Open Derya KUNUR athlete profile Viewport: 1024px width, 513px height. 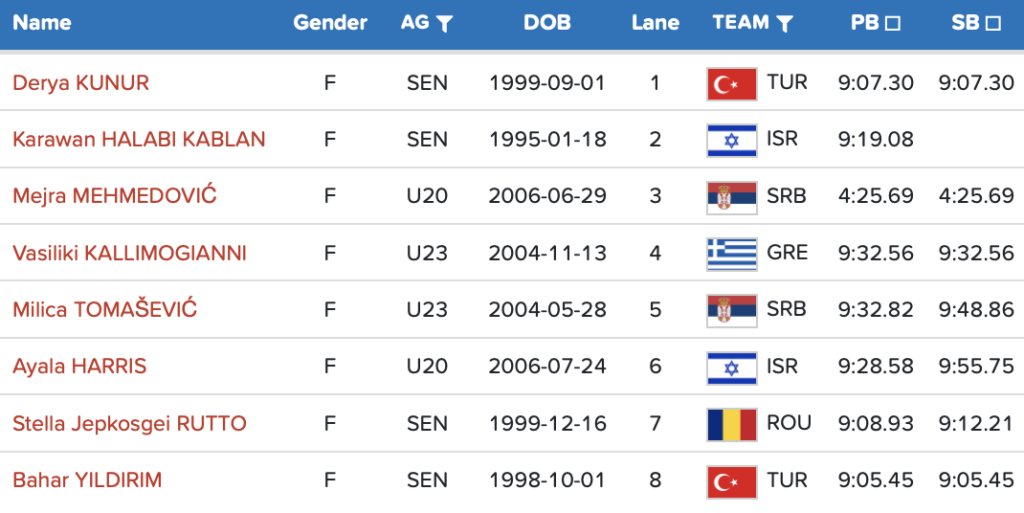point(80,83)
